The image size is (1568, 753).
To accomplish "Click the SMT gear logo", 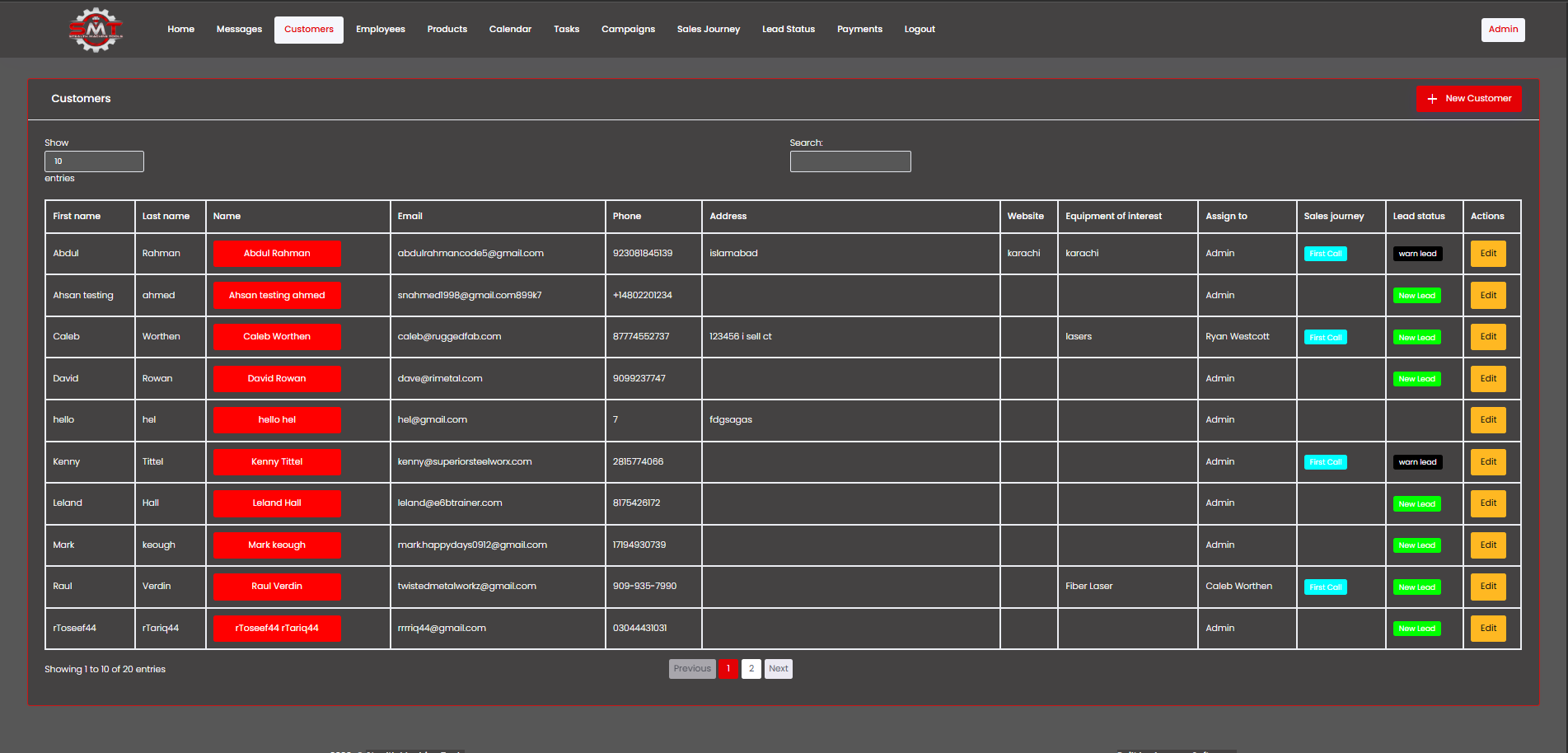I will (96, 30).
